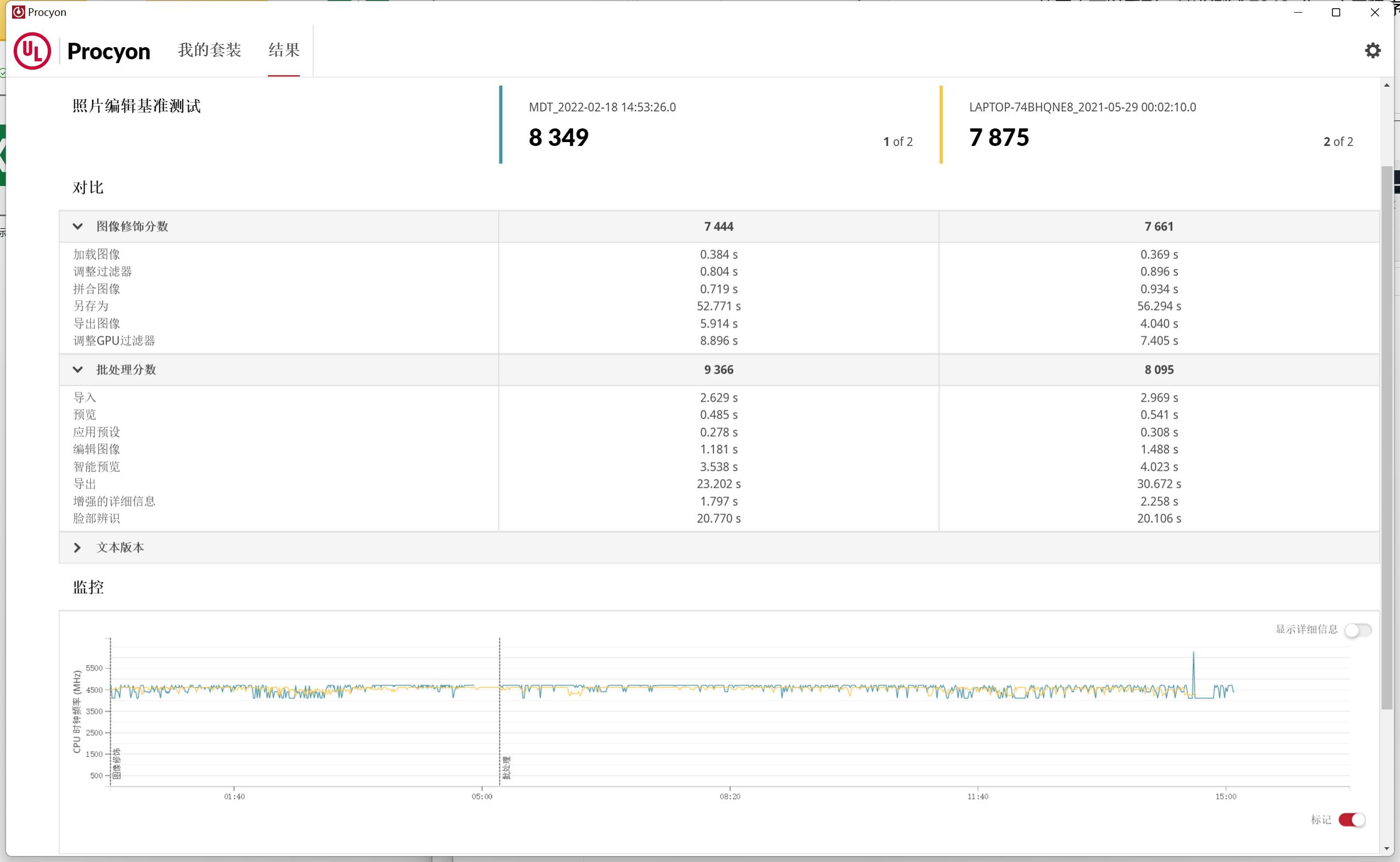Click scrollbar up arrow
This screenshot has height=862, width=1400.
pyautogui.click(x=1386, y=86)
